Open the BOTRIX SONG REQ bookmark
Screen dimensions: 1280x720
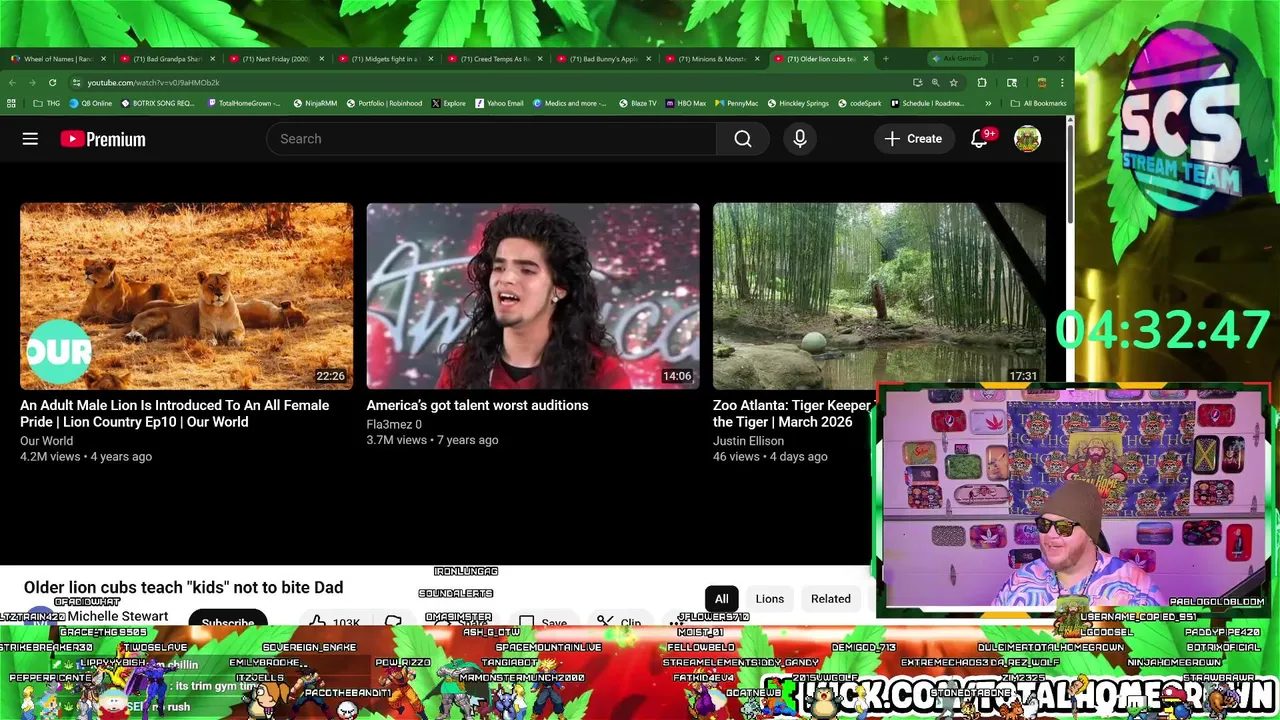point(158,103)
